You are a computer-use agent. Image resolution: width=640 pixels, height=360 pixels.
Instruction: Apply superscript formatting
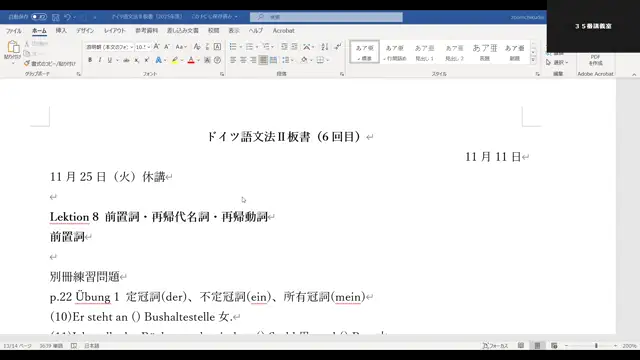tap(147, 60)
